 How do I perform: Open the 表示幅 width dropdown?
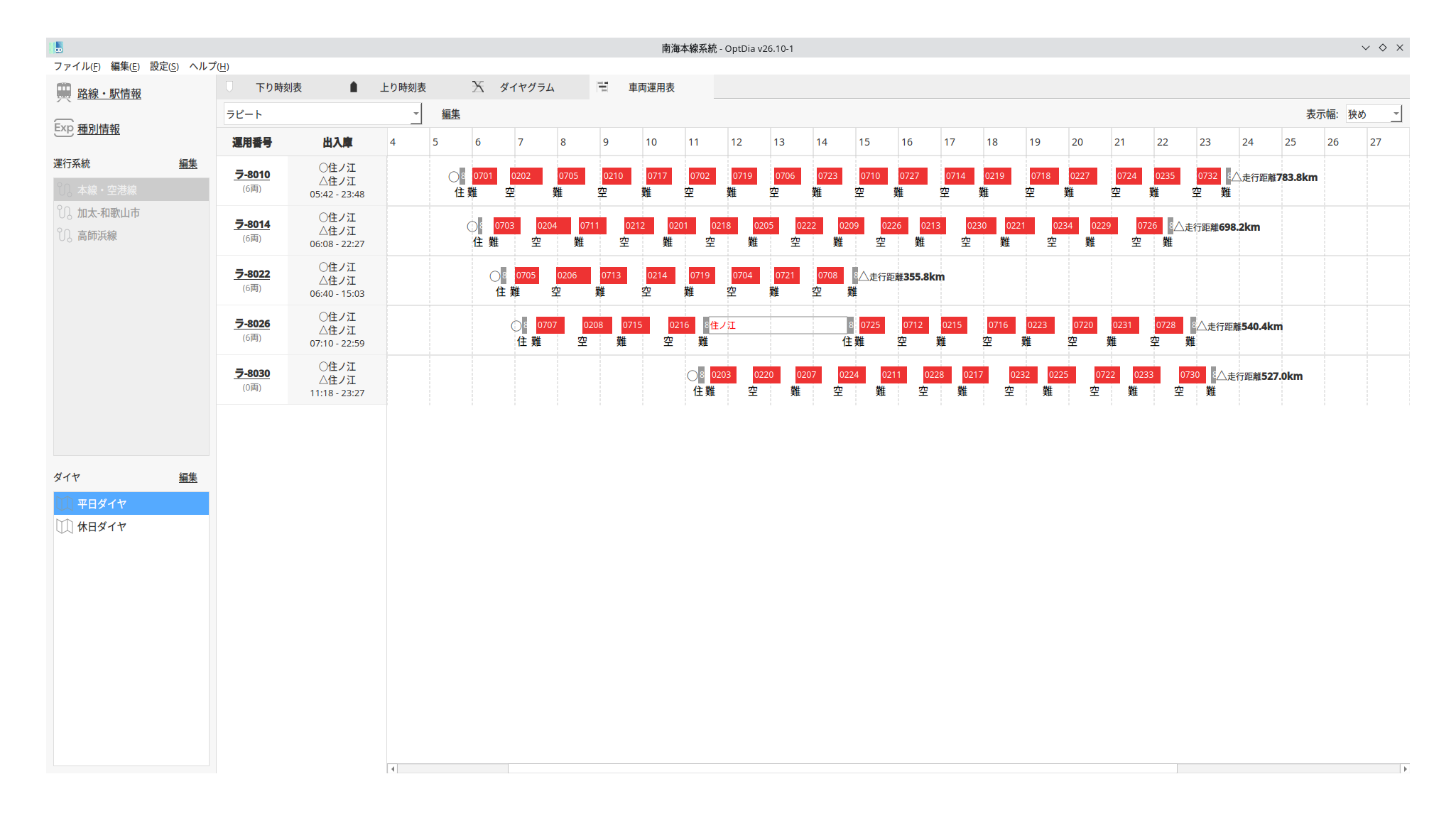(x=1374, y=114)
